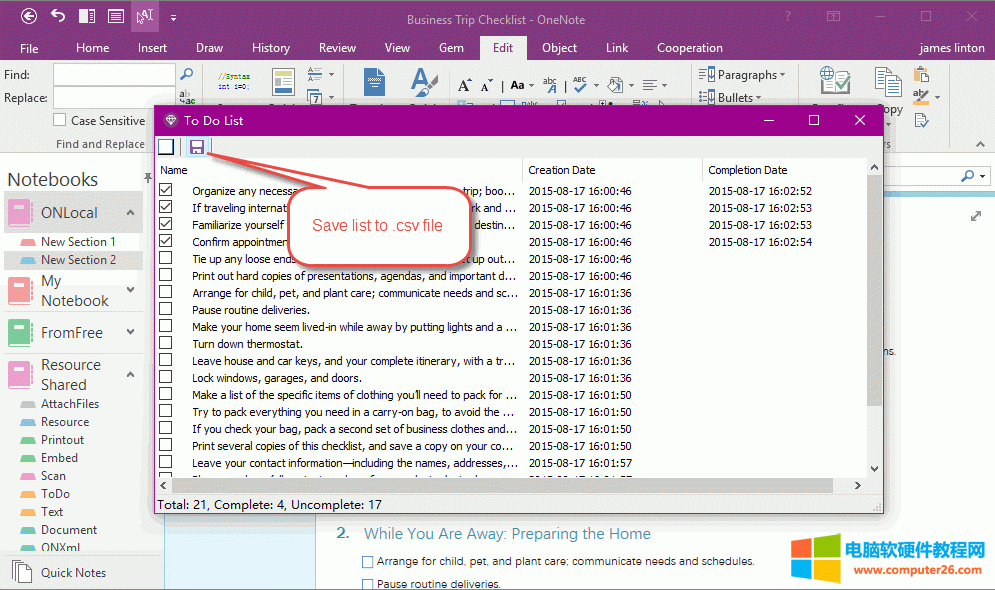Viewport: 995px width, 590px height.
Task: Enable the Case Sensitive checkbox
Action: pyautogui.click(x=60, y=120)
